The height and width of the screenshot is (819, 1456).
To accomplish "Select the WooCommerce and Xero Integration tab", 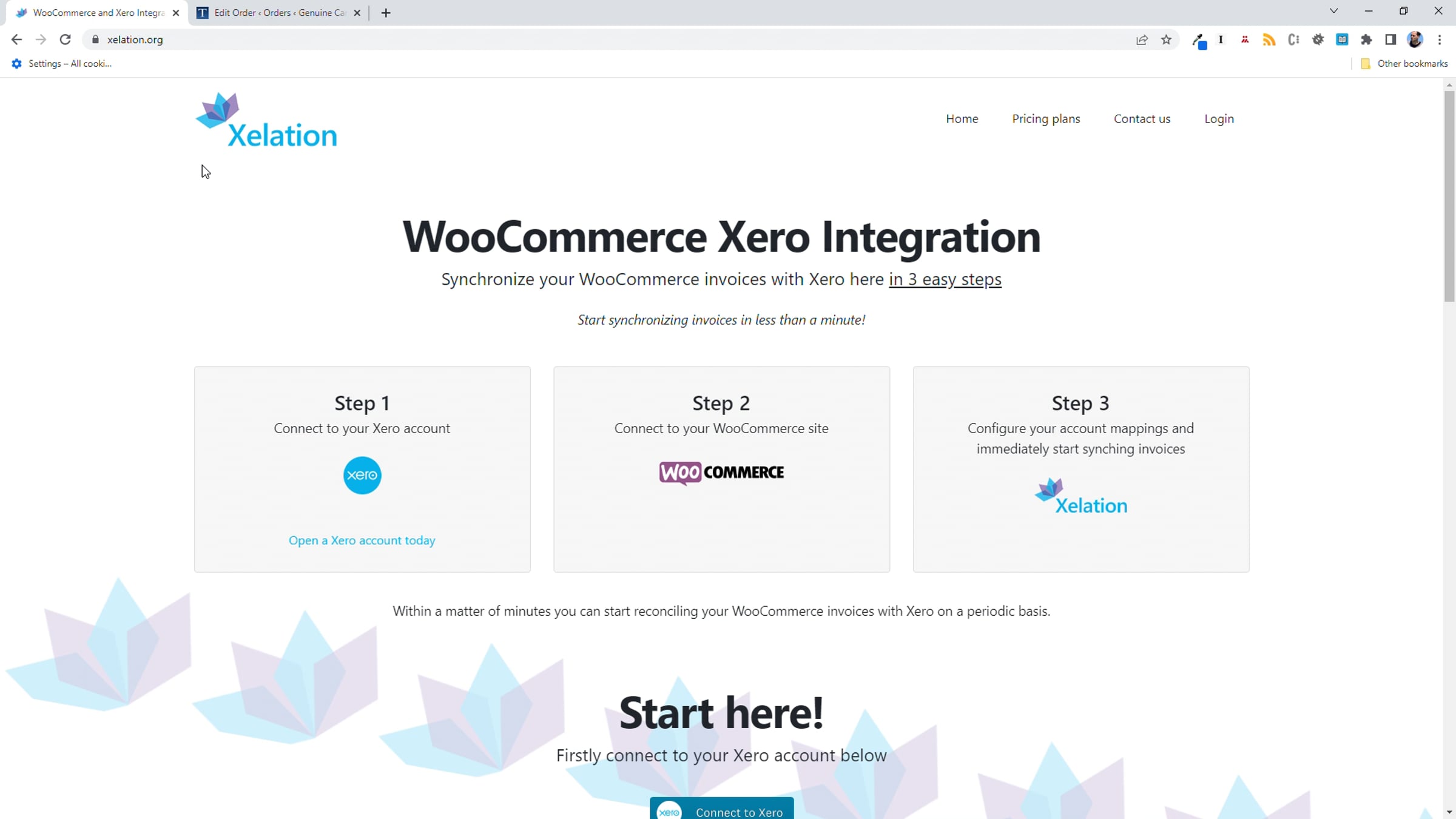I will (98, 13).
